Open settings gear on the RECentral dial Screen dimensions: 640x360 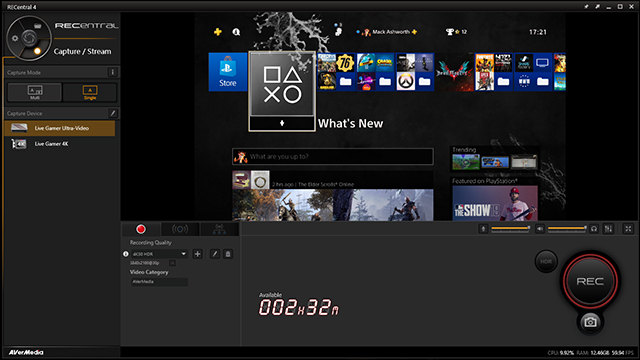[x=15, y=38]
